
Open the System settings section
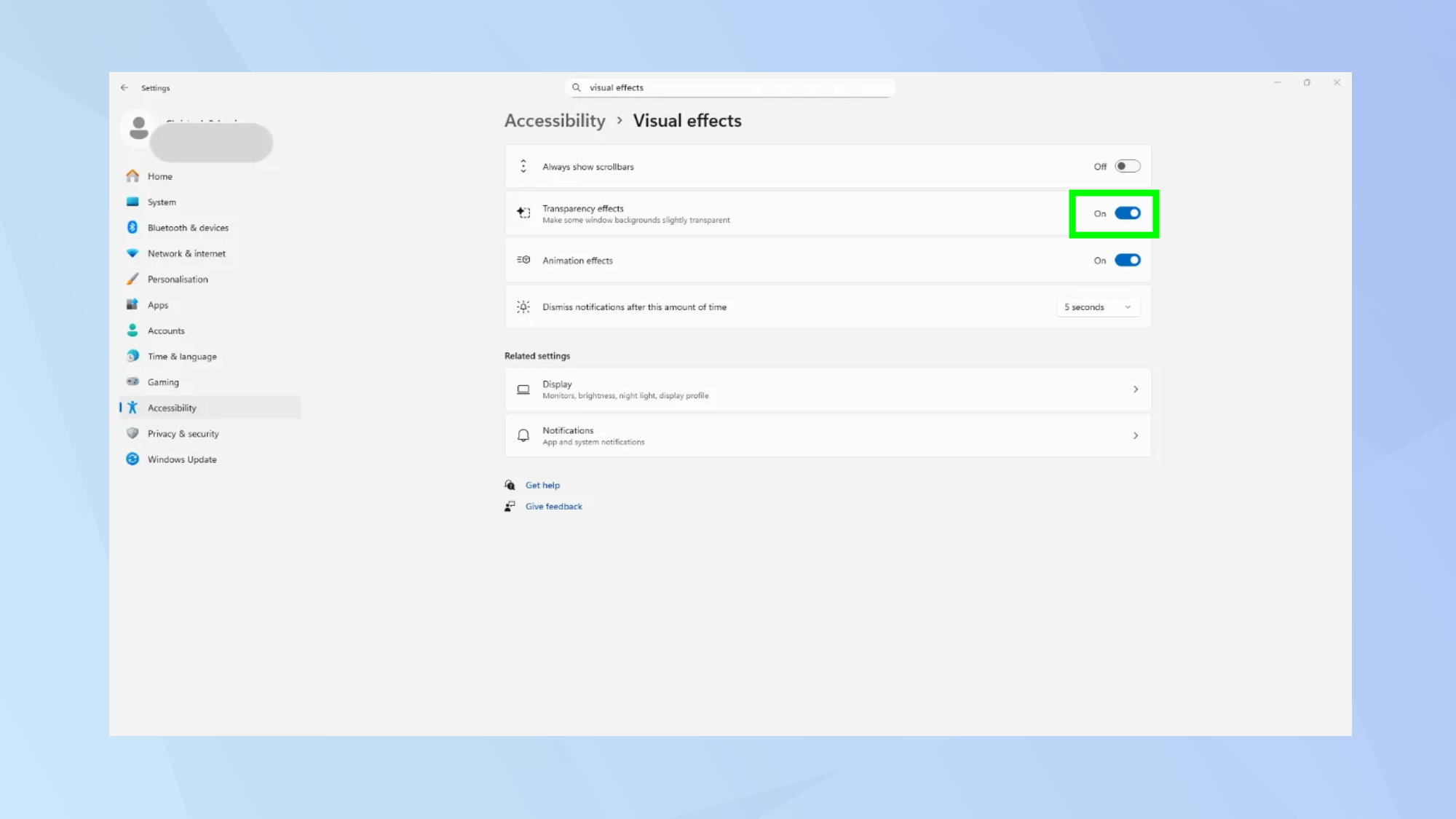pos(161,202)
